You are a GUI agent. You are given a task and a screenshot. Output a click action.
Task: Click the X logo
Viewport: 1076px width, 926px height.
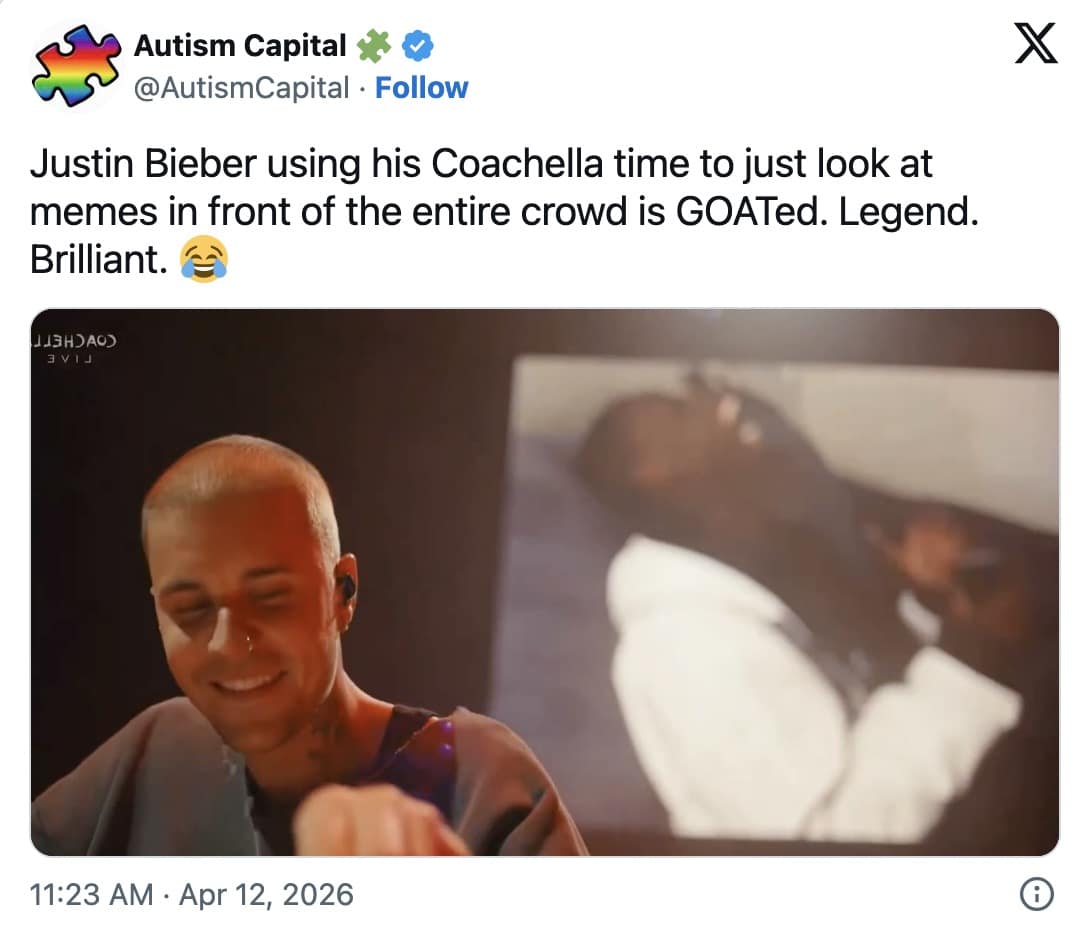(1035, 45)
